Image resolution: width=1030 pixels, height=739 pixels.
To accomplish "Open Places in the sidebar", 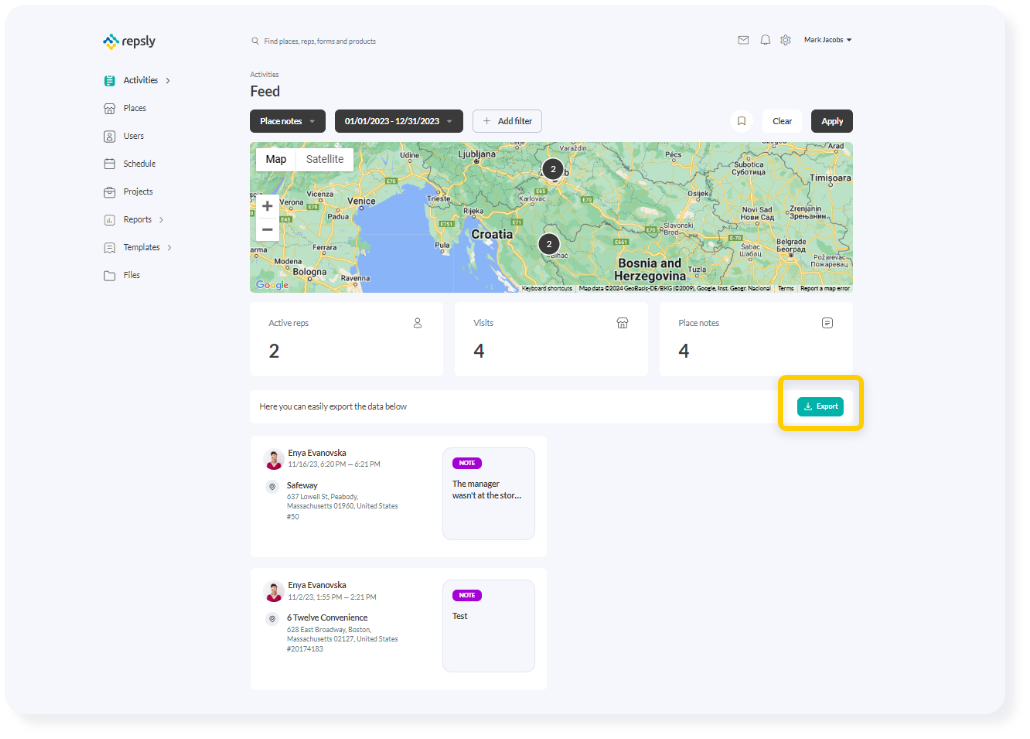I will pos(134,108).
